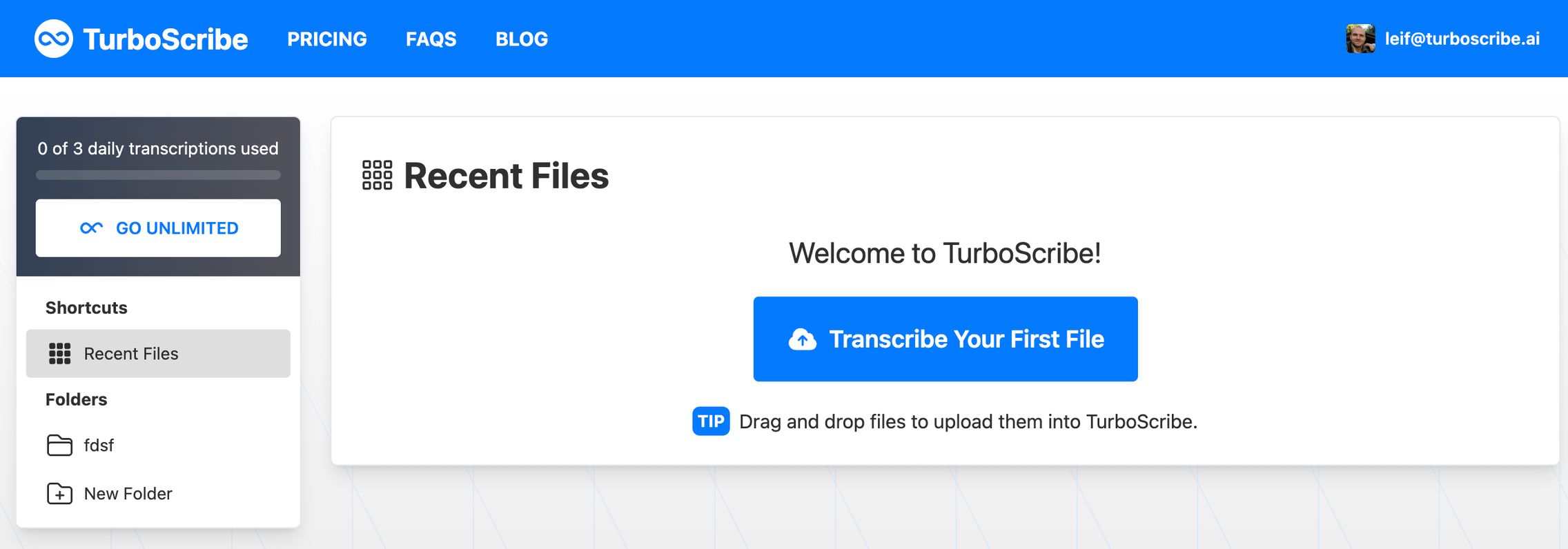Click Transcribe Your First File button
This screenshot has width=1568, height=549.
click(945, 339)
